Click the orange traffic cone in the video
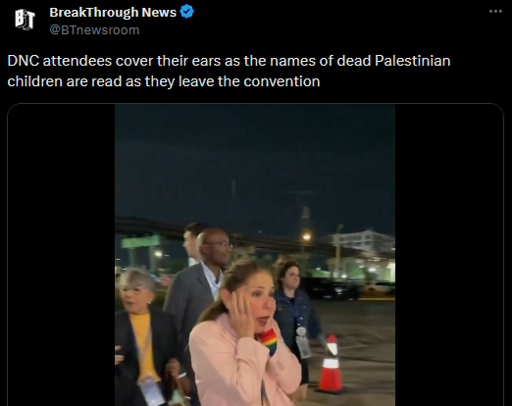 (331, 364)
